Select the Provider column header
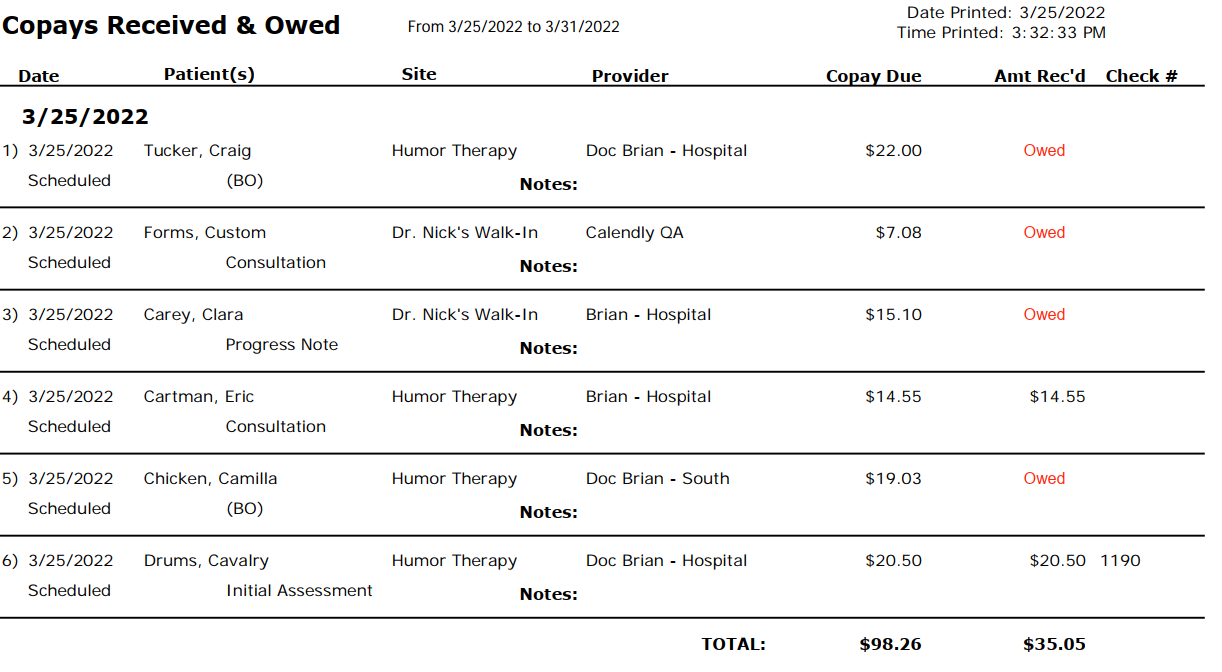Image resolution: width=1222 pixels, height=672 pixels. coord(630,76)
